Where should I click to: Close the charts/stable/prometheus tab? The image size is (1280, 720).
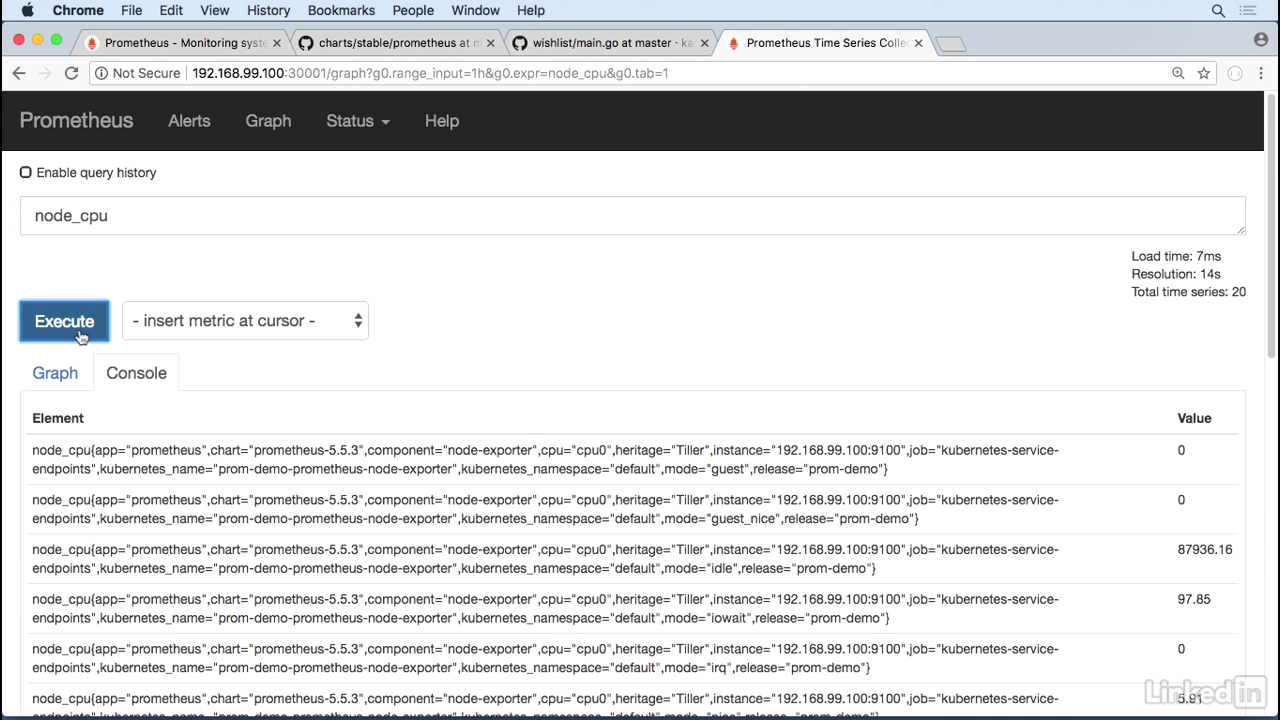click(x=491, y=43)
